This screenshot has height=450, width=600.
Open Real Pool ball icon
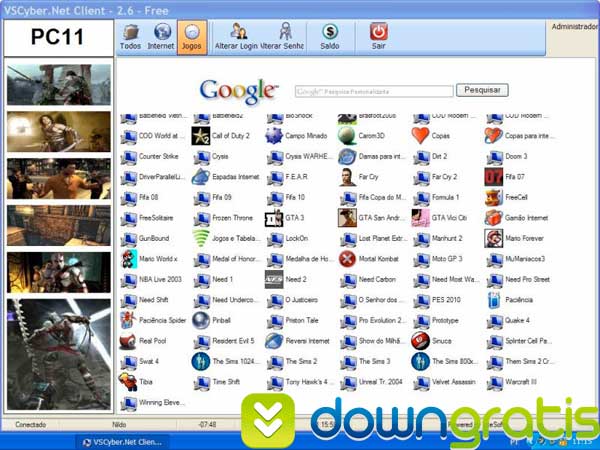coord(127,341)
